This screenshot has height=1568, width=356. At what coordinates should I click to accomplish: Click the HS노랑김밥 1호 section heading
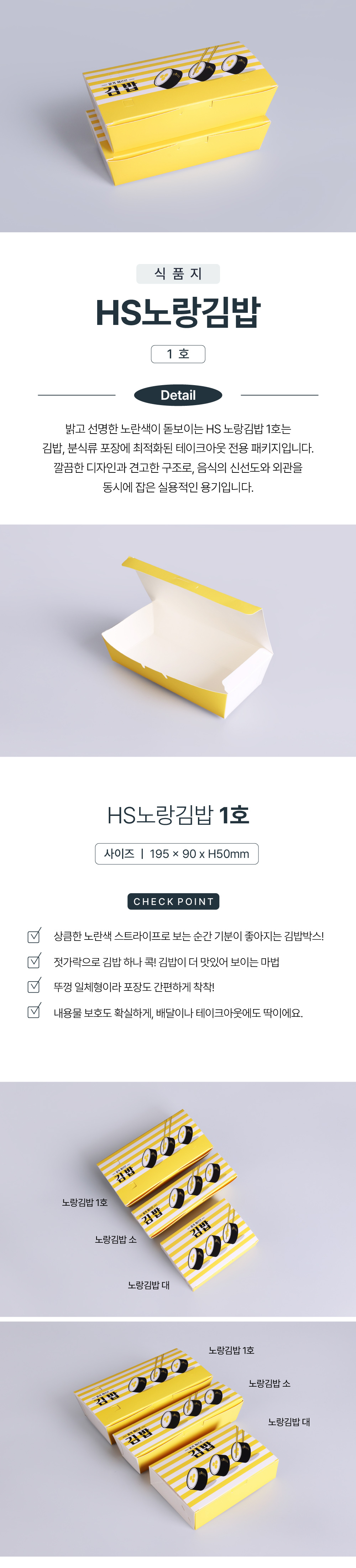(x=178, y=814)
